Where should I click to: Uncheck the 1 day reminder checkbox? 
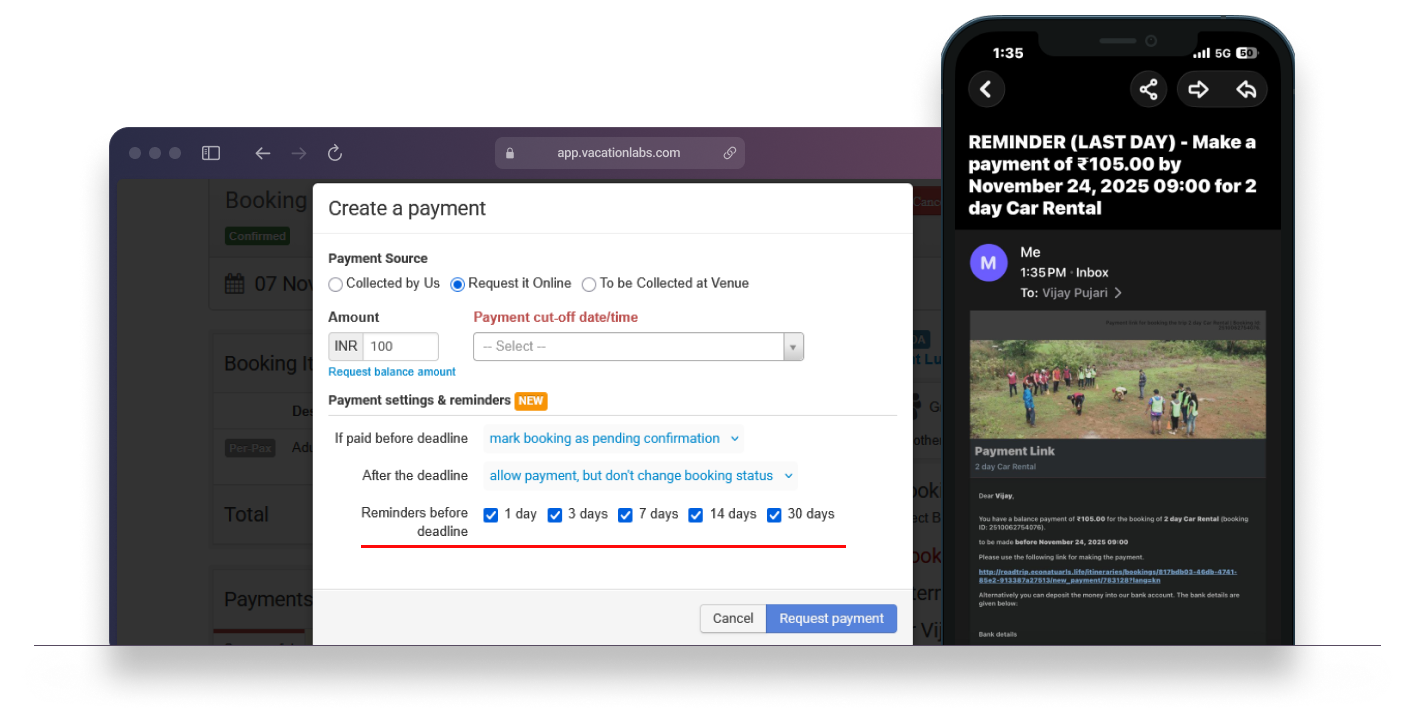click(x=491, y=515)
